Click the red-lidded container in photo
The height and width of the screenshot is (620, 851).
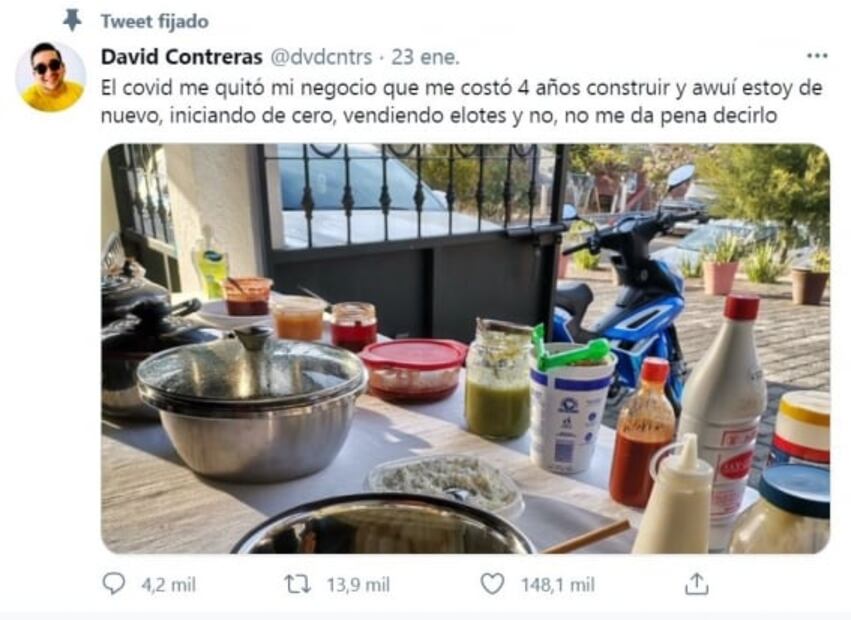coord(414,369)
